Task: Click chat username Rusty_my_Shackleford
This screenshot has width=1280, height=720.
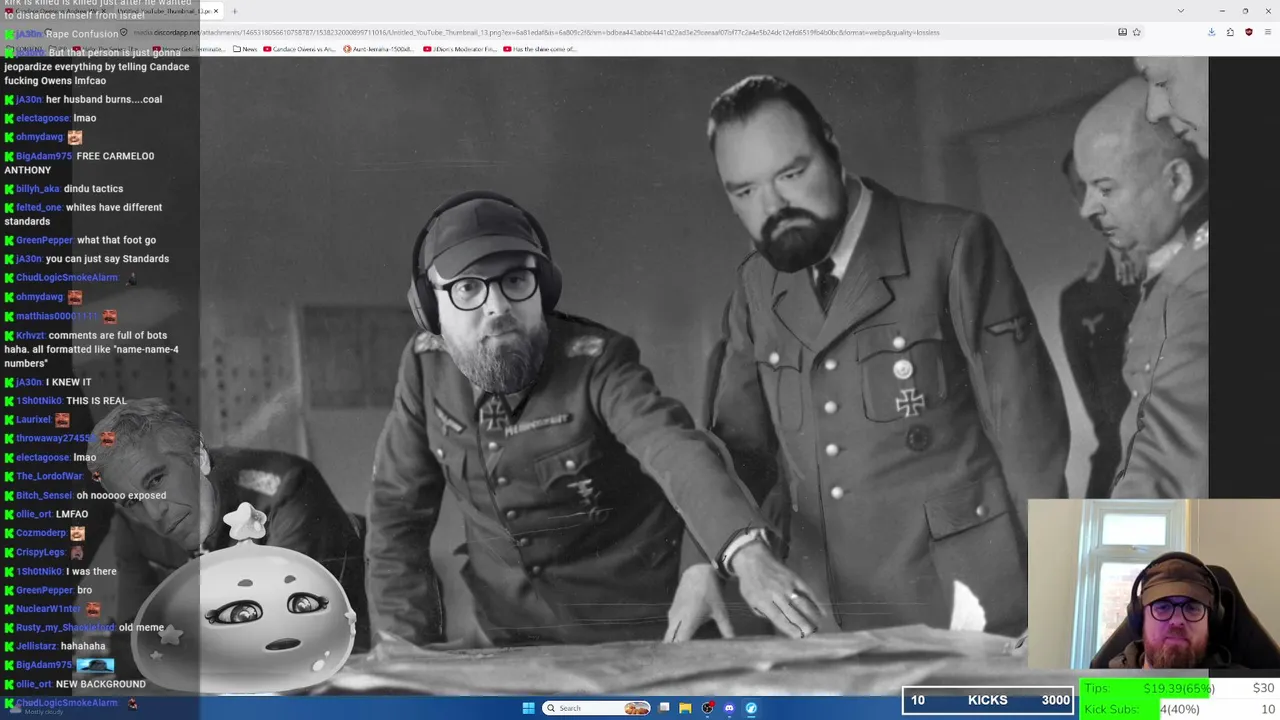Action: coord(66,628)
